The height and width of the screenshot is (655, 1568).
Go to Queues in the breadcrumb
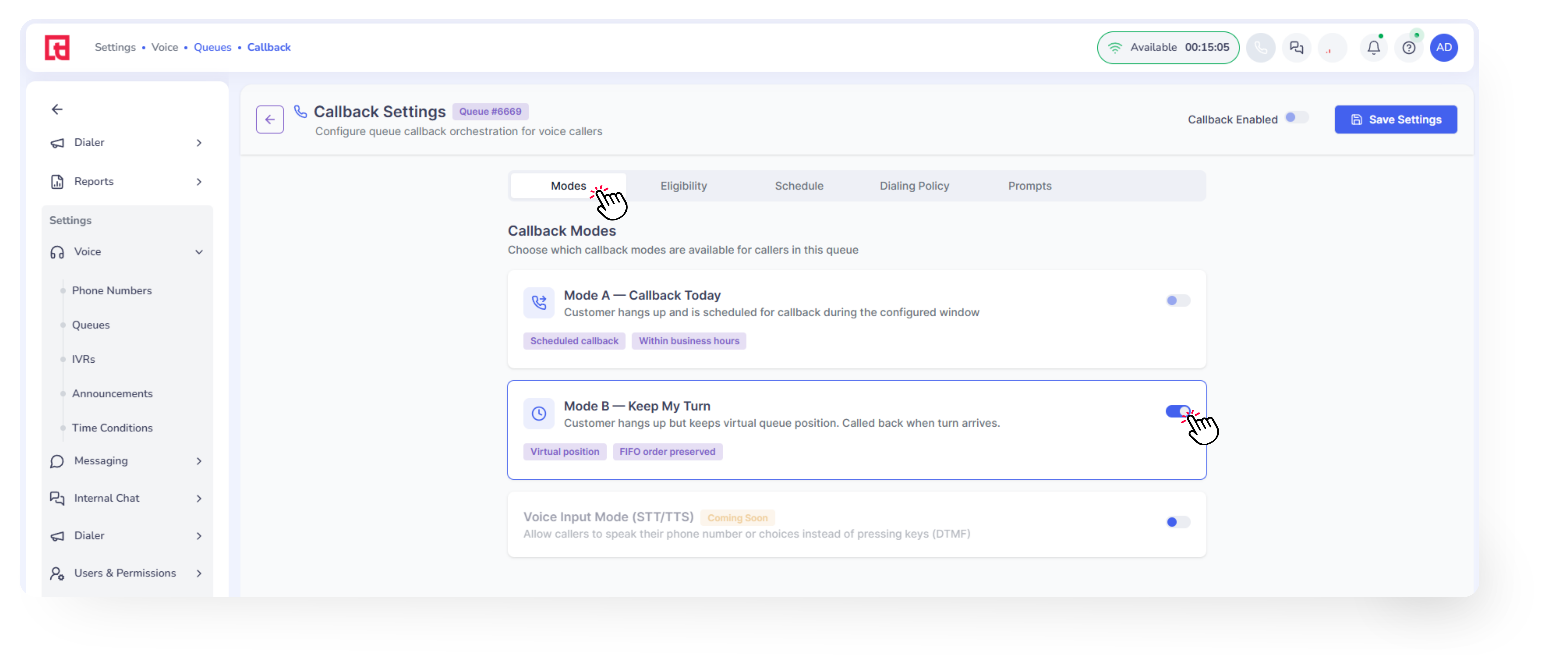click(212, 48)
